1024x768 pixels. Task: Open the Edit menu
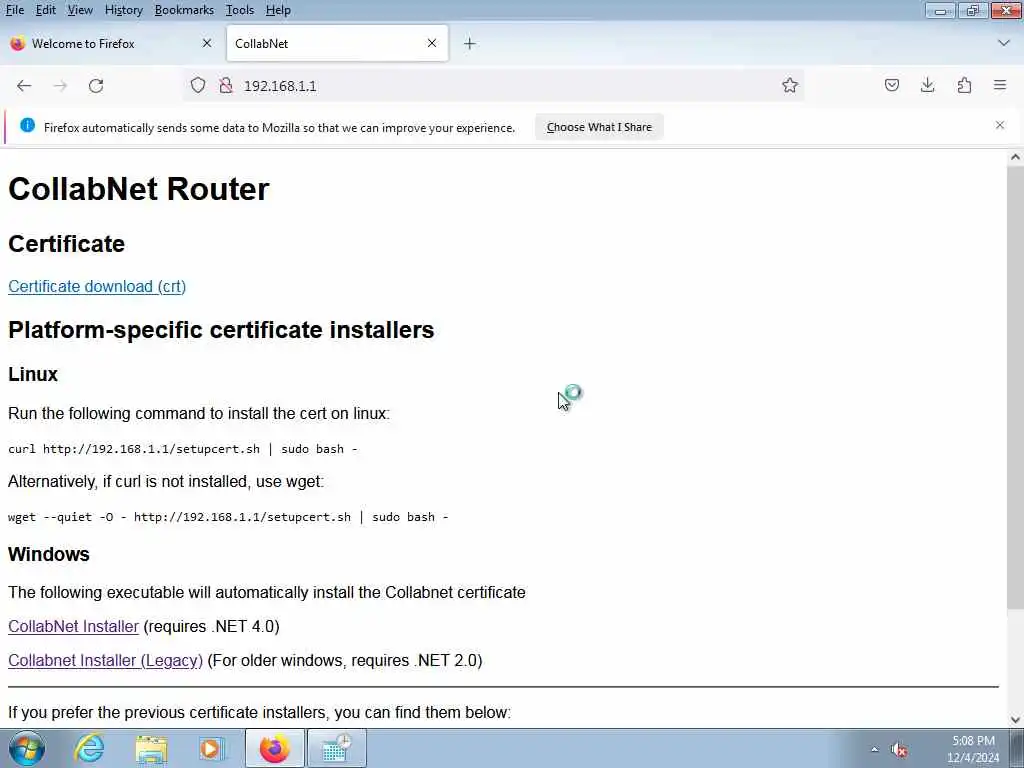coord(46,10)
